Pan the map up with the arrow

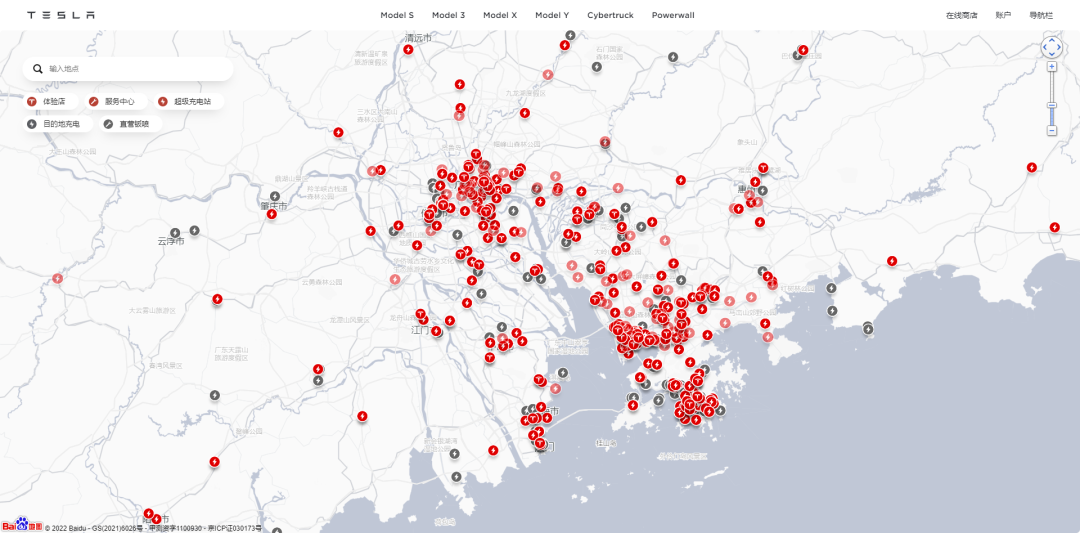pos(1052,40)
